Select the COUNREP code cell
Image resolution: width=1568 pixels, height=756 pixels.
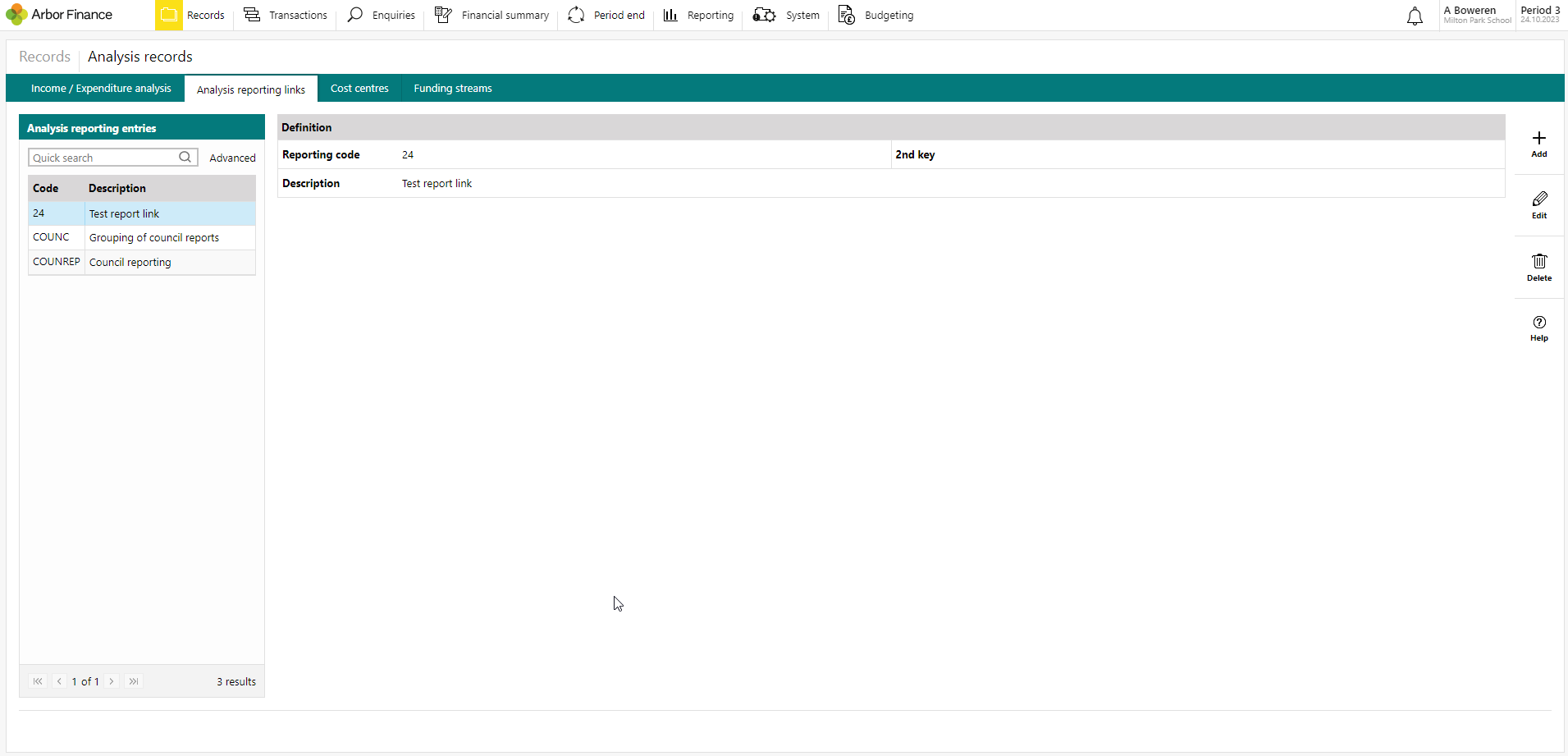point(57,262)
